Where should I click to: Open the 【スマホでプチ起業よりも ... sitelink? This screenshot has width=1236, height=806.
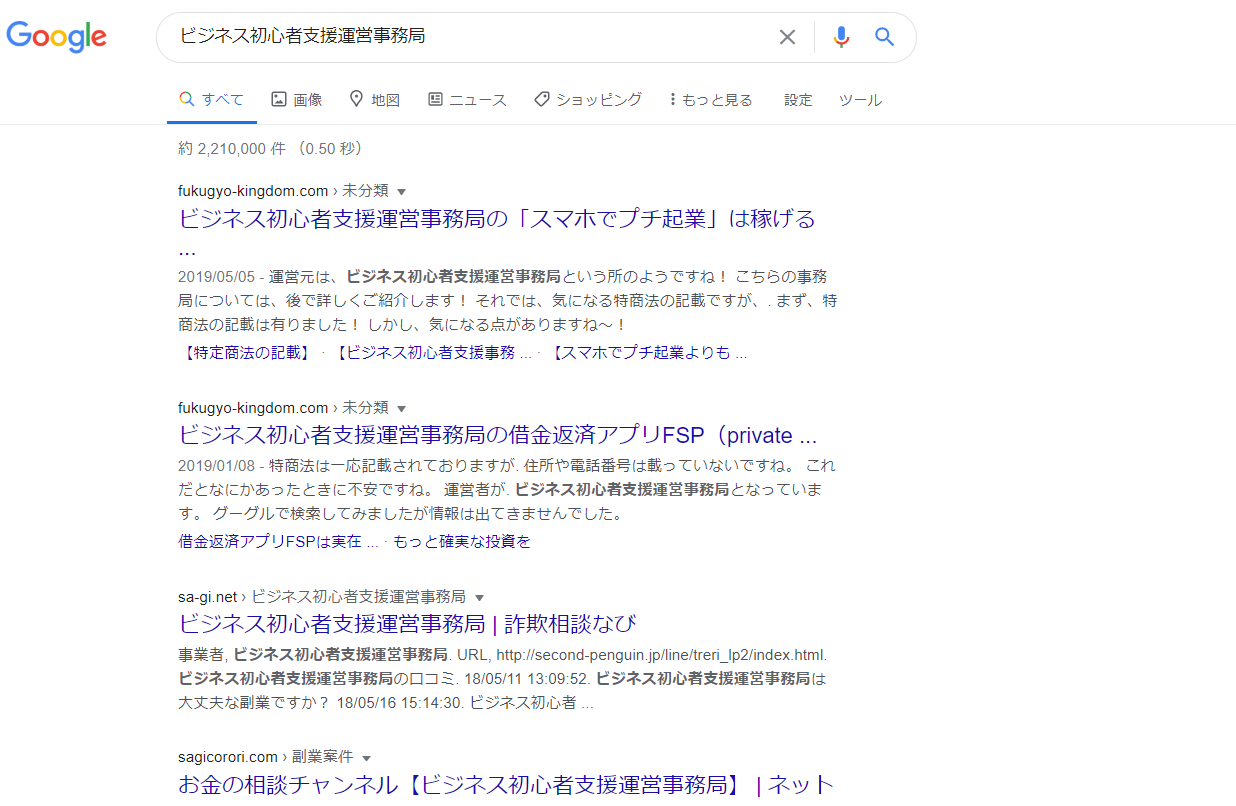click(x=647, y=353)
